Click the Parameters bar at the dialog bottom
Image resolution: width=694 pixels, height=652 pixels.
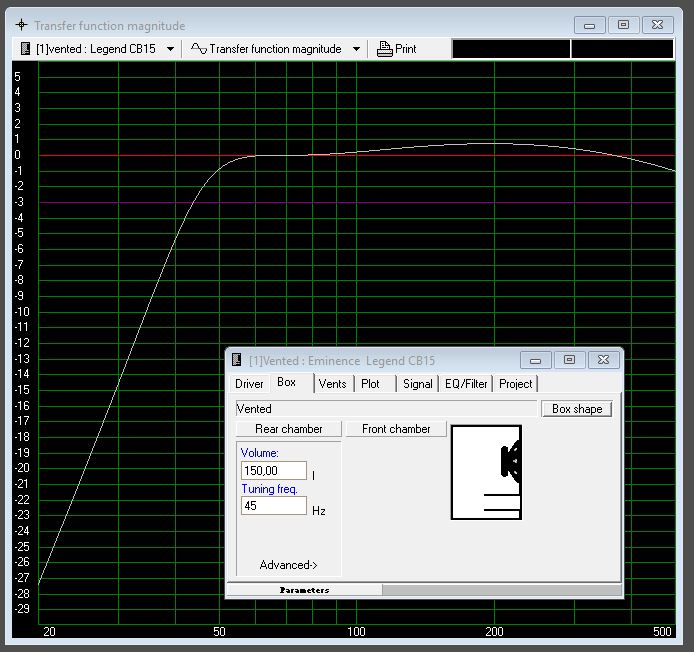click(x=305, y=590)
